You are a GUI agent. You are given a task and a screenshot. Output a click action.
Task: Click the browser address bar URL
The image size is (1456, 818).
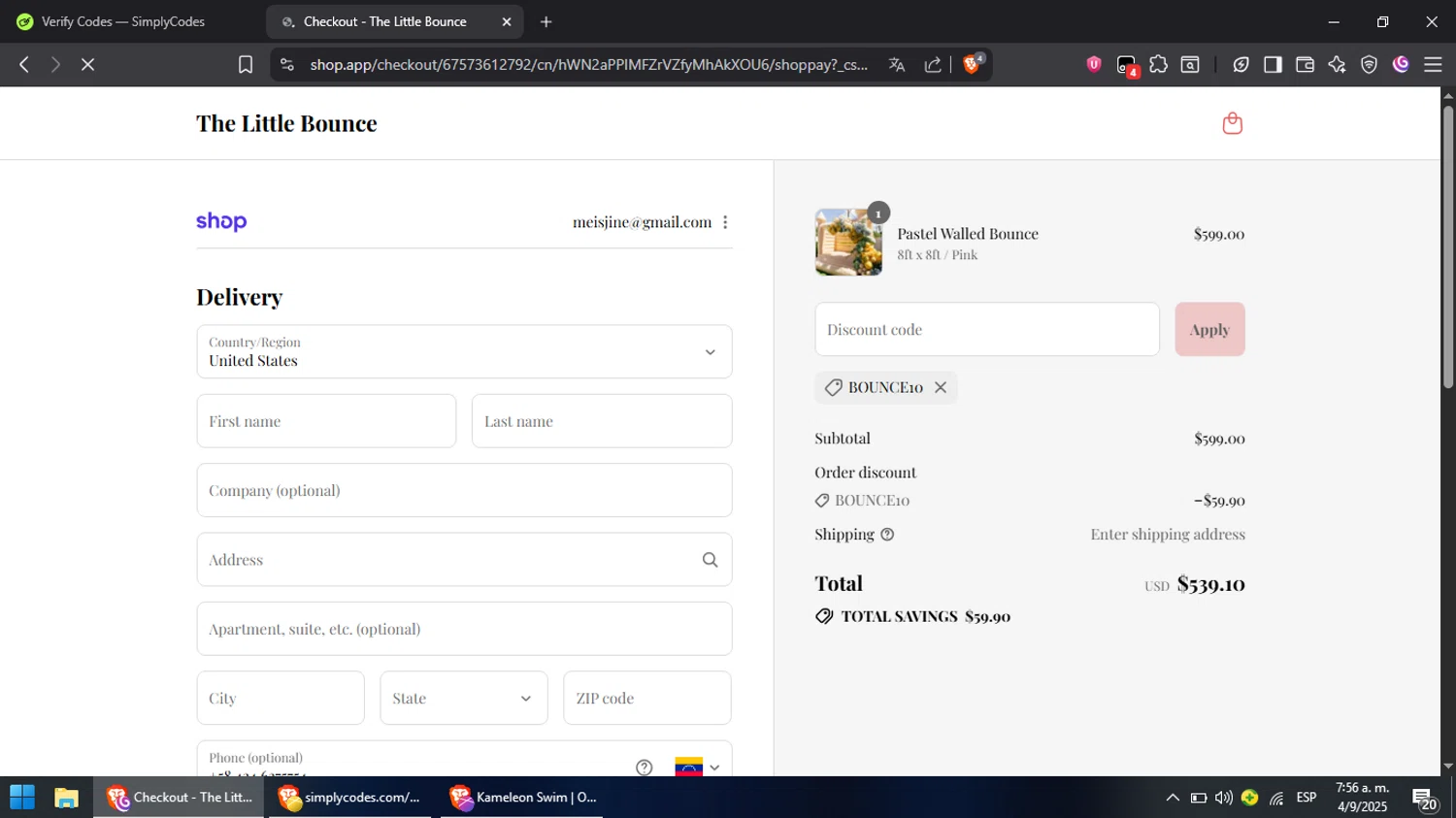coord(588,64)
